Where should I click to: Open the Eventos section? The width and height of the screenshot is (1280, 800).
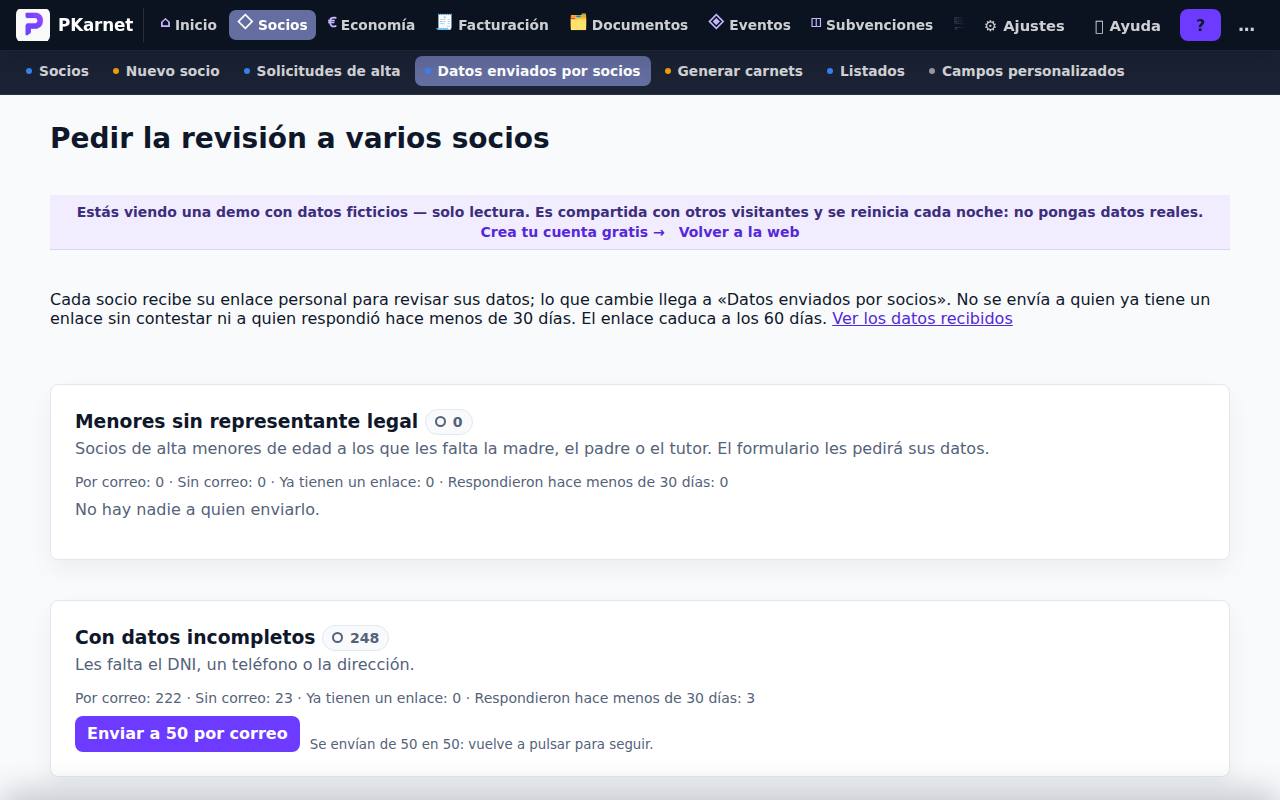click(x=749, y=25)
